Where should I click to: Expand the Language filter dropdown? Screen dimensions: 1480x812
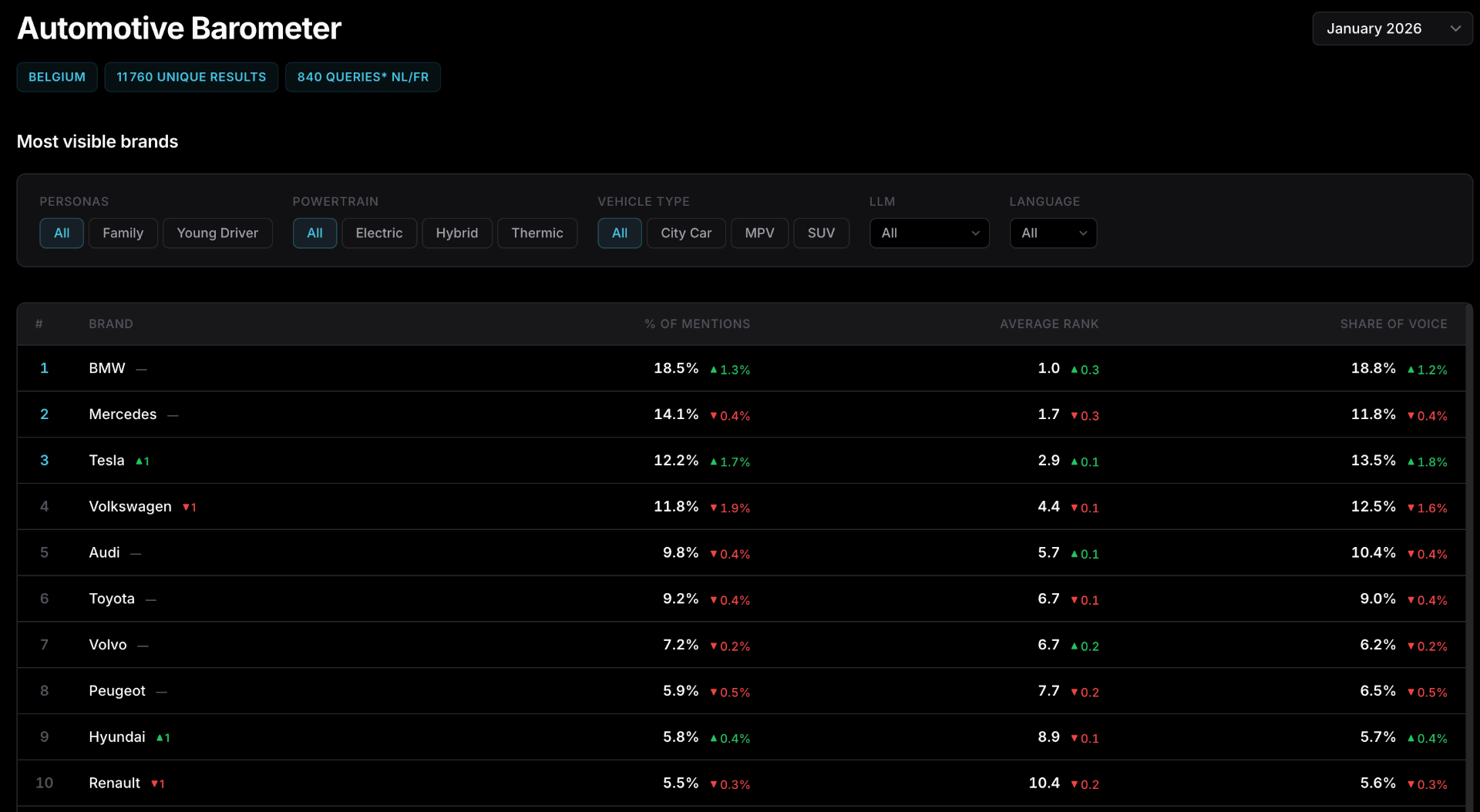[x=1053, y=233]
